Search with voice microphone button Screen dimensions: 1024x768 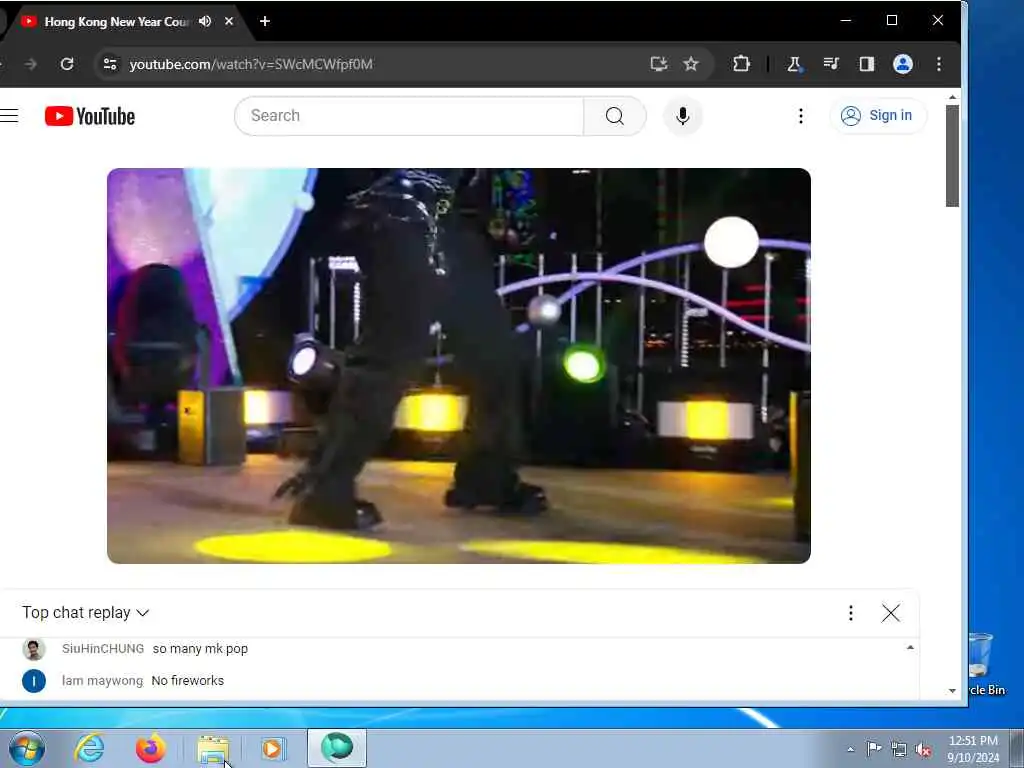pos(682,116)
